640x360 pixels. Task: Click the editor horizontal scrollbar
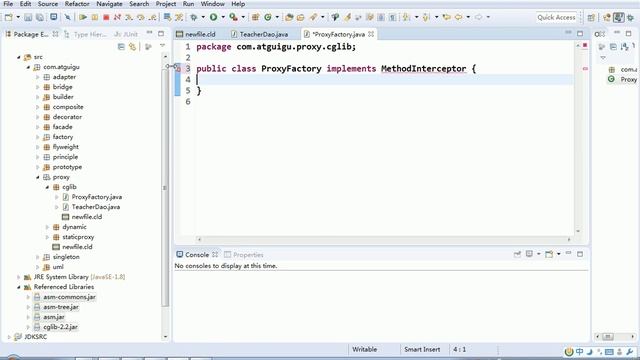[x=384, y=239]
